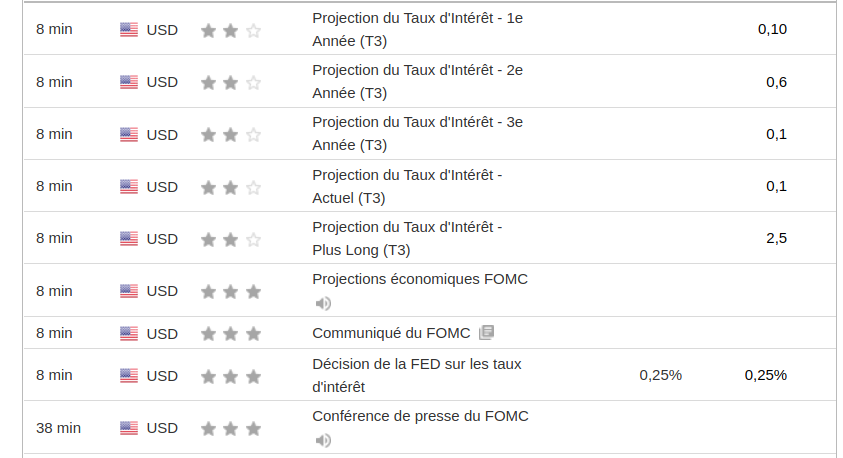Screen dimensions: 843x458
Task: Click US flag in Décision de la FED row
Action: (x=129, y=376)
